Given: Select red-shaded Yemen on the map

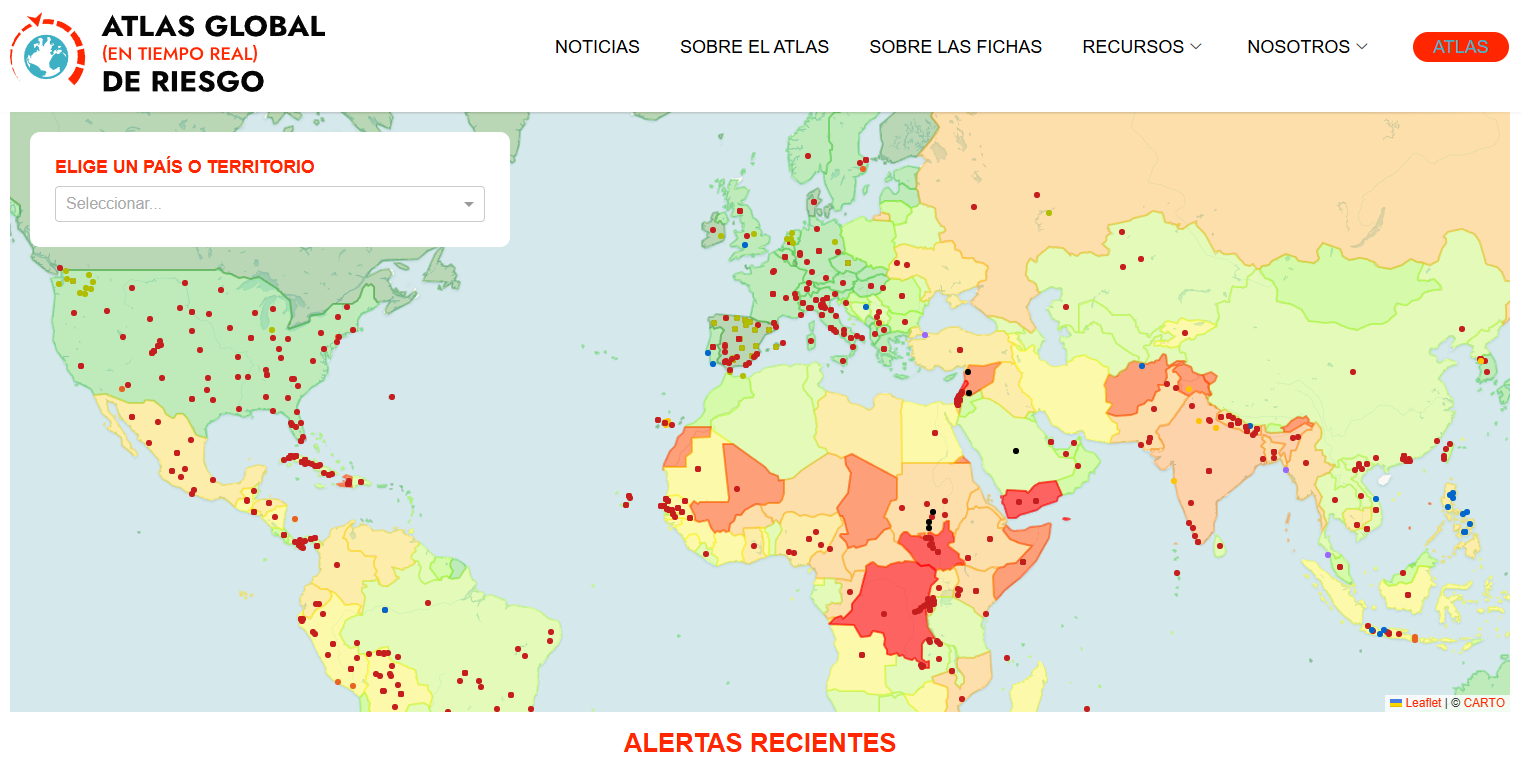Looking at the screenshot, I should (x=1030, y=499).
